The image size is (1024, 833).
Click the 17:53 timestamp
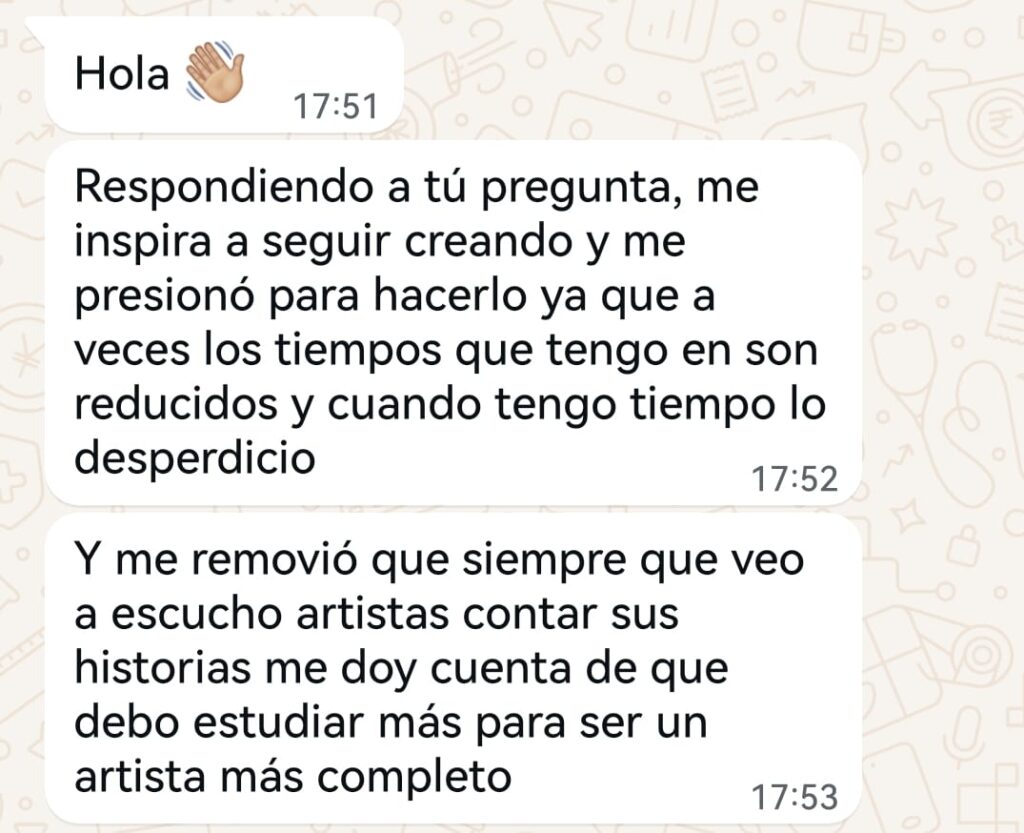pos(794,797)
